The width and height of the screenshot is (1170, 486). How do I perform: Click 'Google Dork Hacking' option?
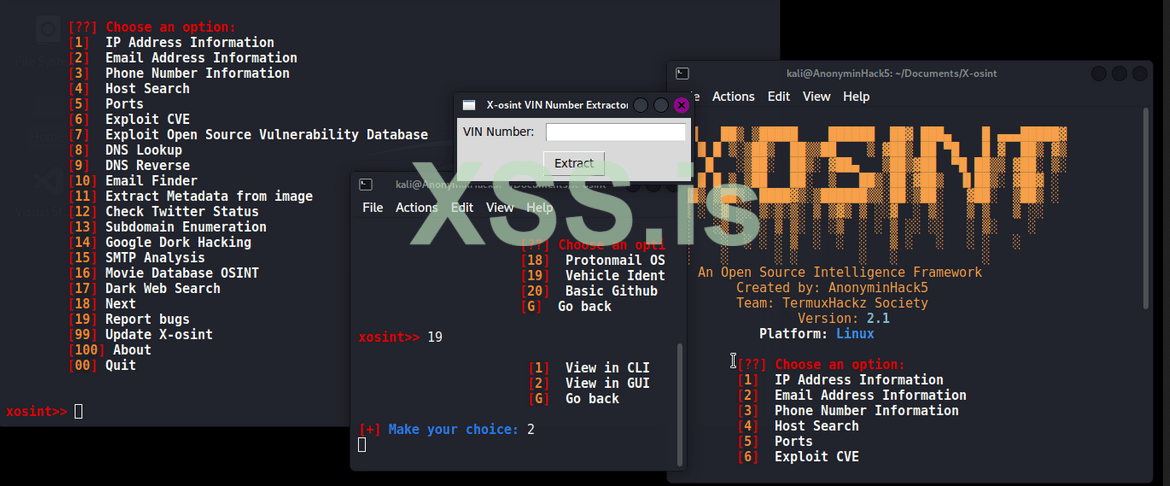click(x=178, y=243)
